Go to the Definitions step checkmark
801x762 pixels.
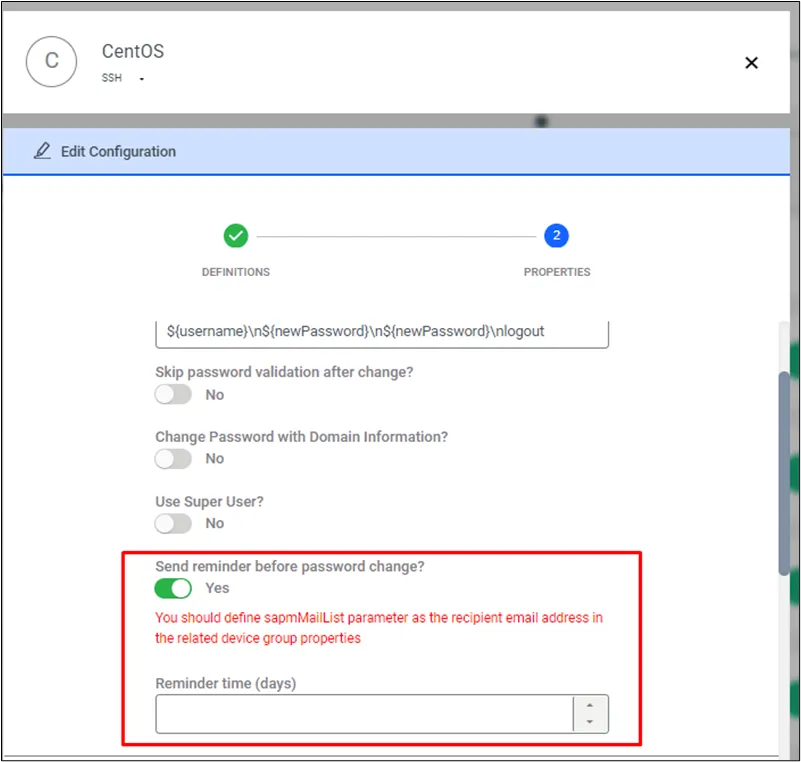tap(235, 236)
